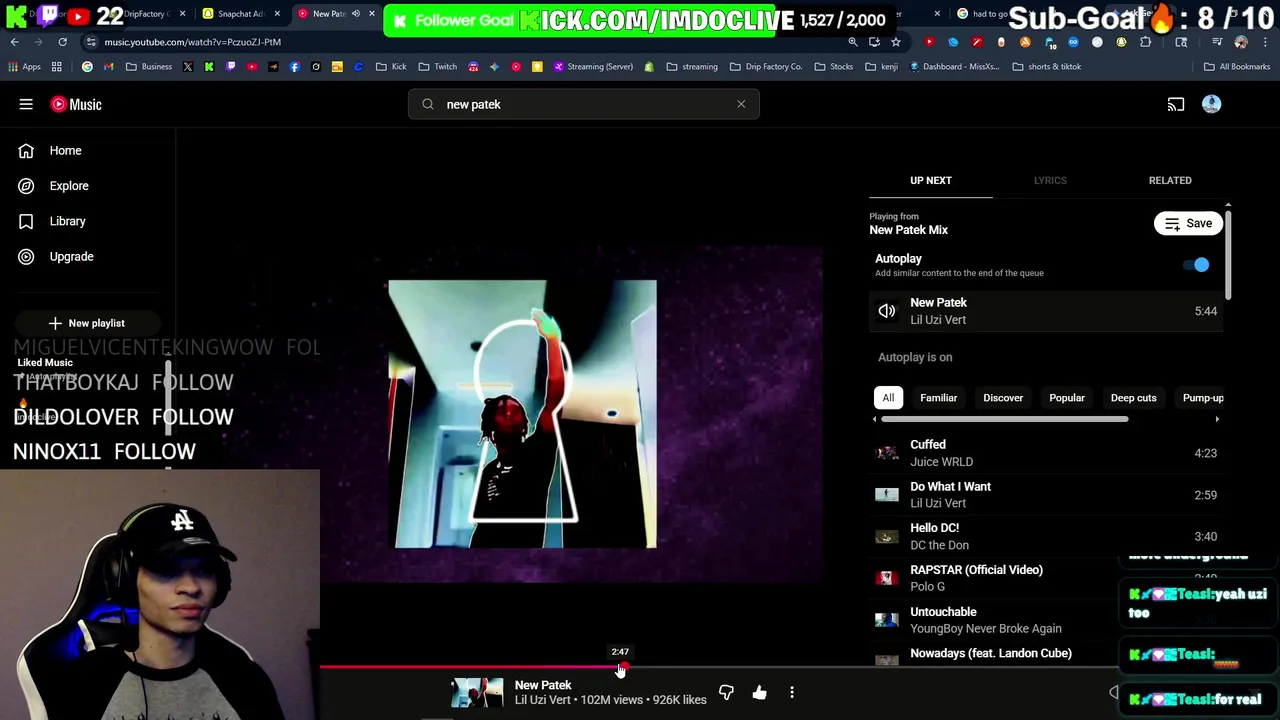Switch to the UP NEXT tab

click(931, 180)
